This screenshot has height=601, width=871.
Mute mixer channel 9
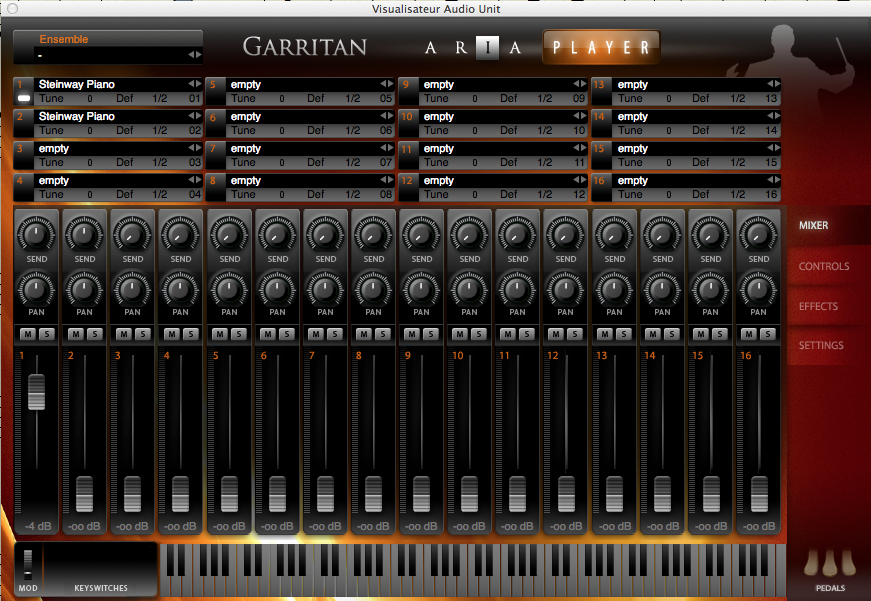click(x=412, y=334)
